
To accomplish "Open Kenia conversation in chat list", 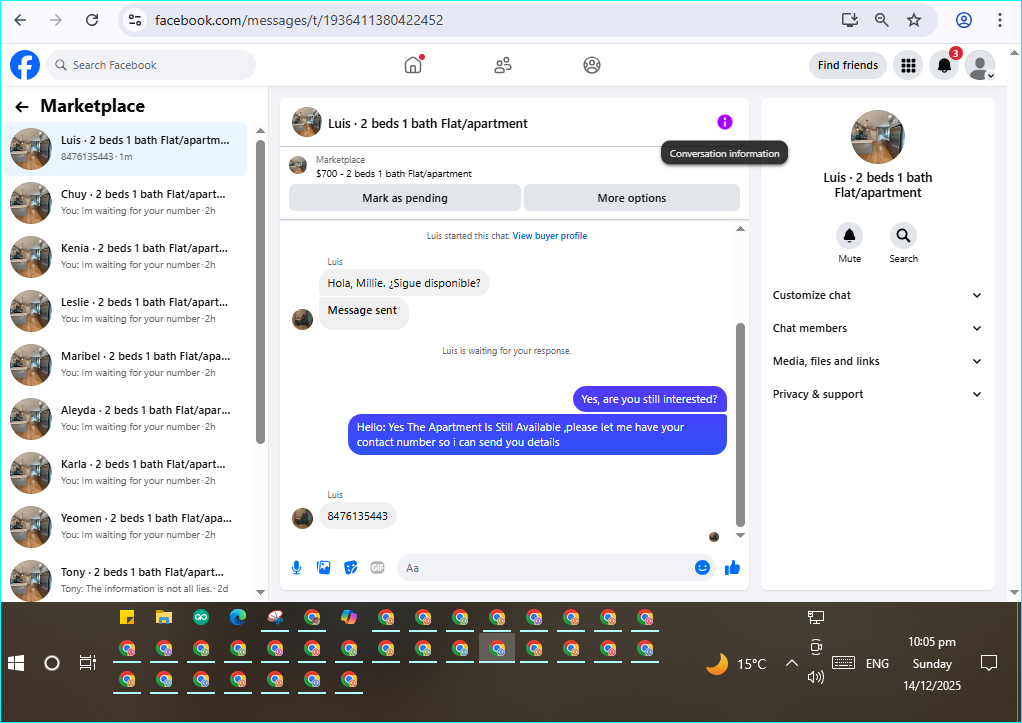I will (x=126, y=257).
